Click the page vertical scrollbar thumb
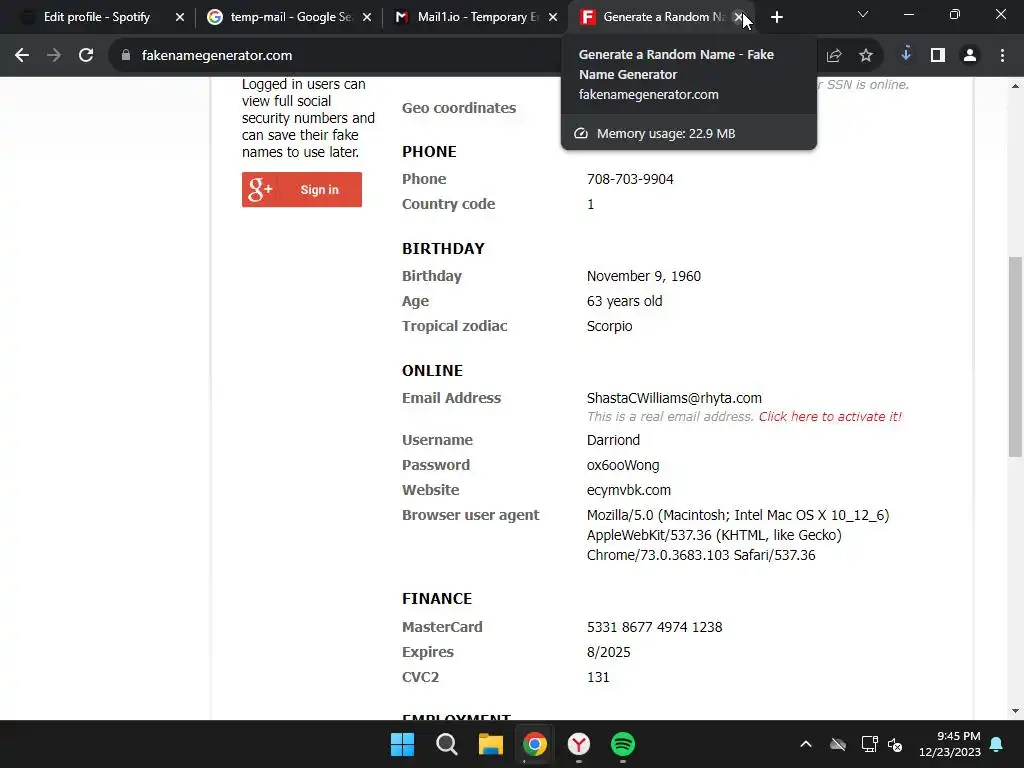This screenshot has height=768, width=1024. click(x=1015, y=357)
